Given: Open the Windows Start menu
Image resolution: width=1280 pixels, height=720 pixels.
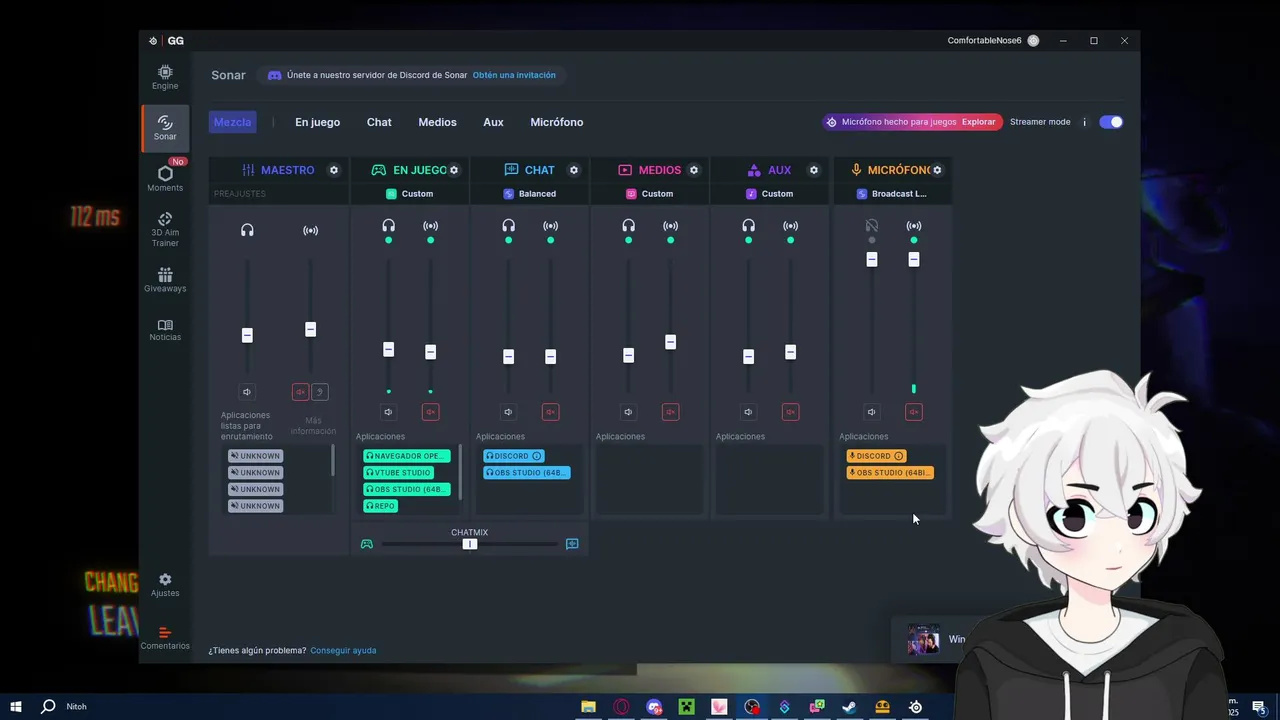Looking at the screenshot, I should 16,707.
